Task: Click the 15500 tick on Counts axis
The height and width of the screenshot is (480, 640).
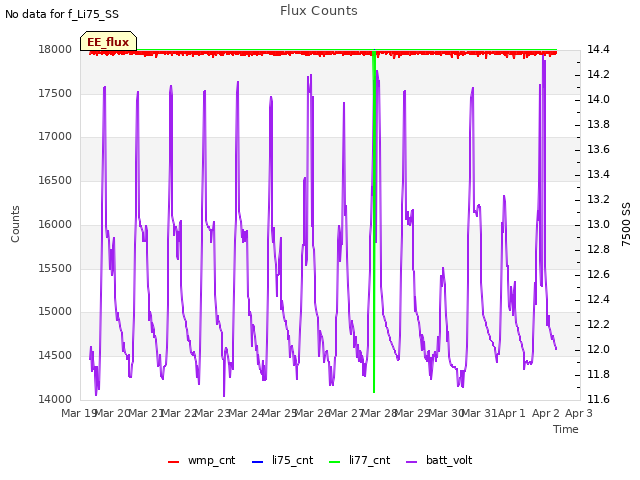Action: [x=55, y=269]
